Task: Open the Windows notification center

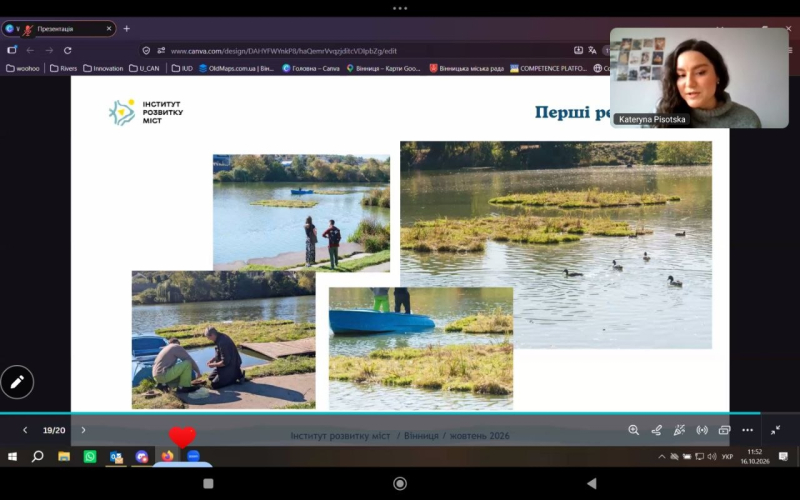Action: click(x=783, y=456)
